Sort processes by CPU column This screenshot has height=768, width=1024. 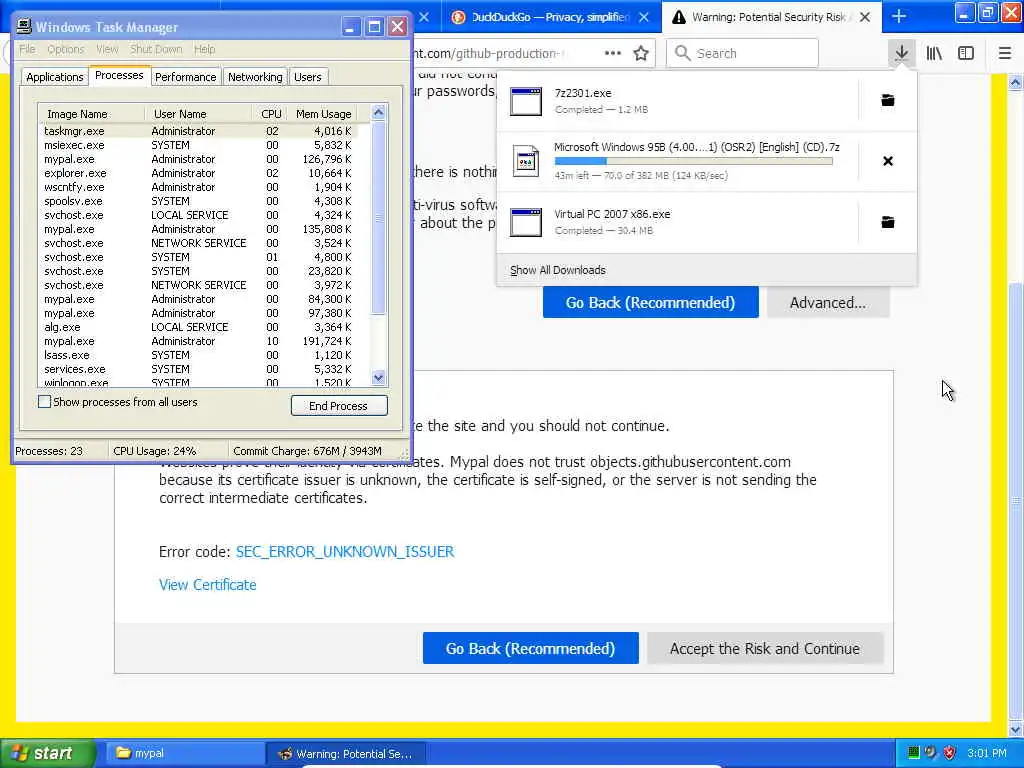[x=270, y=114]
